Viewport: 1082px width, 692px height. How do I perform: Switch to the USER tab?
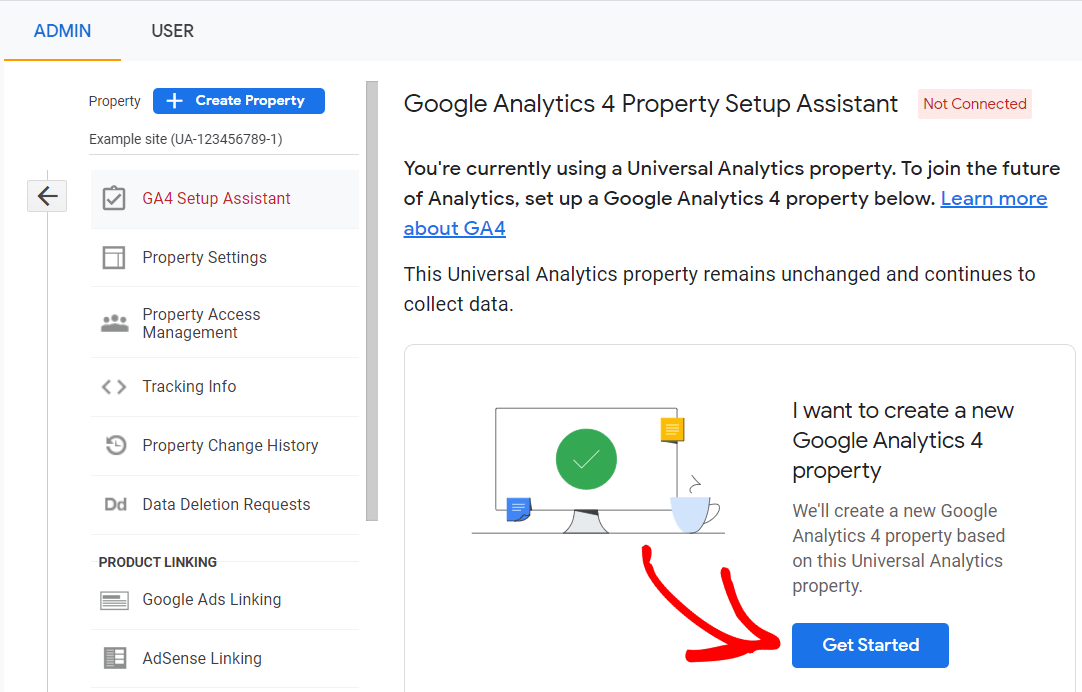coord(172,31)
